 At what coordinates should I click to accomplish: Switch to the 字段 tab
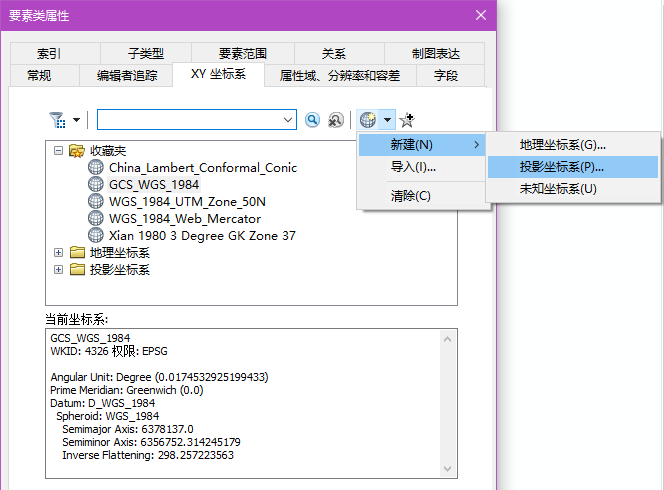coord(451,75)
